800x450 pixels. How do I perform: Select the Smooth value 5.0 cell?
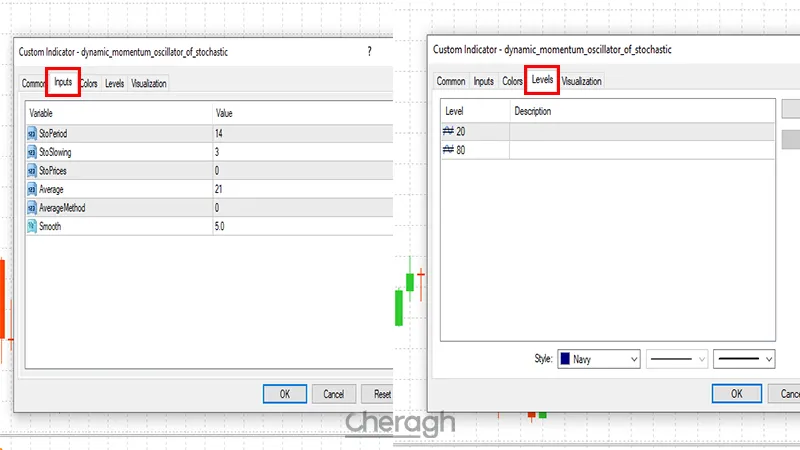point(300,227)
